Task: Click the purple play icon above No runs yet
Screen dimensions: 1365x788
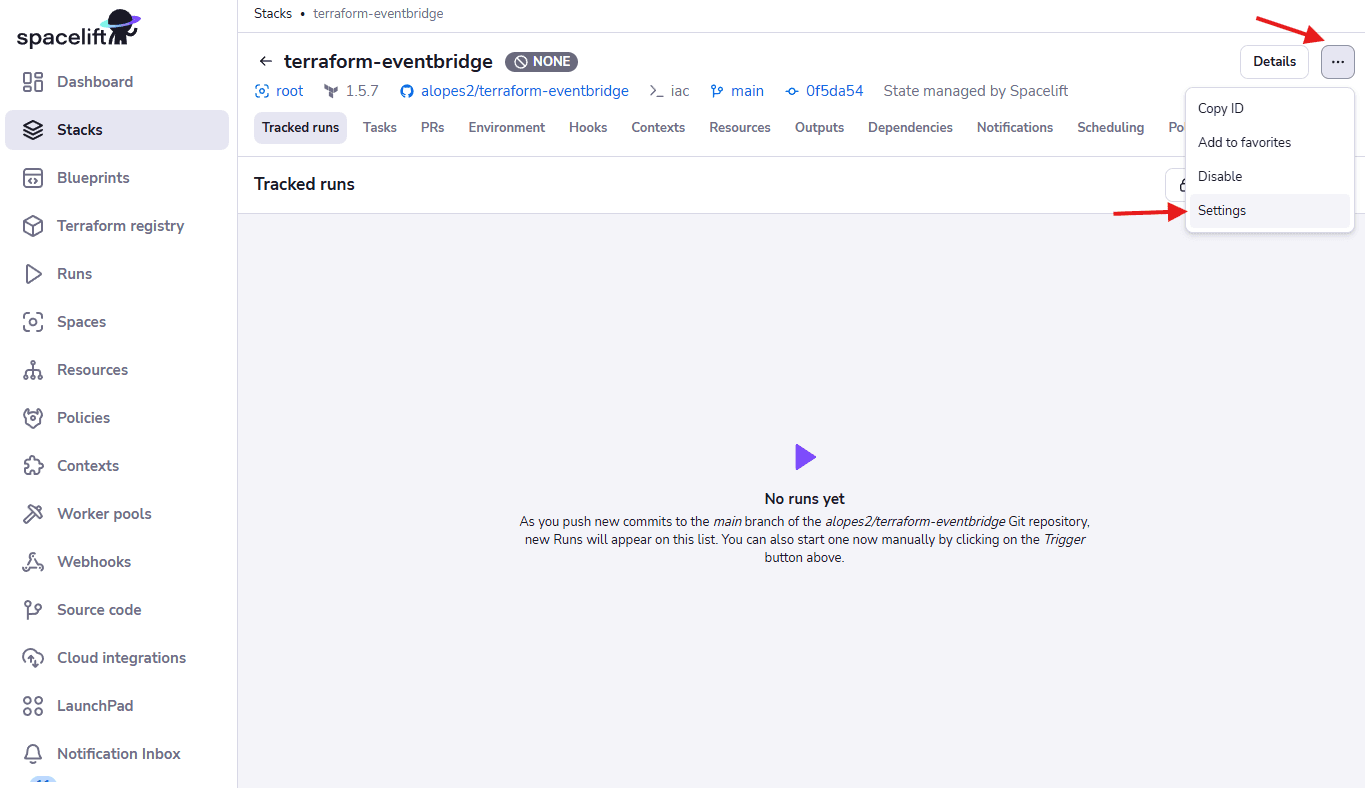Action: coord(805,457)
